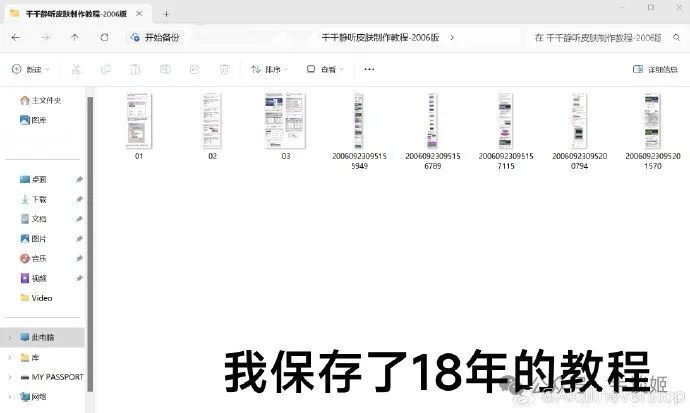This screenshot has height=413, width=690.
Task: Open the Video folder in the sidebar
Action: click(36, 298)
